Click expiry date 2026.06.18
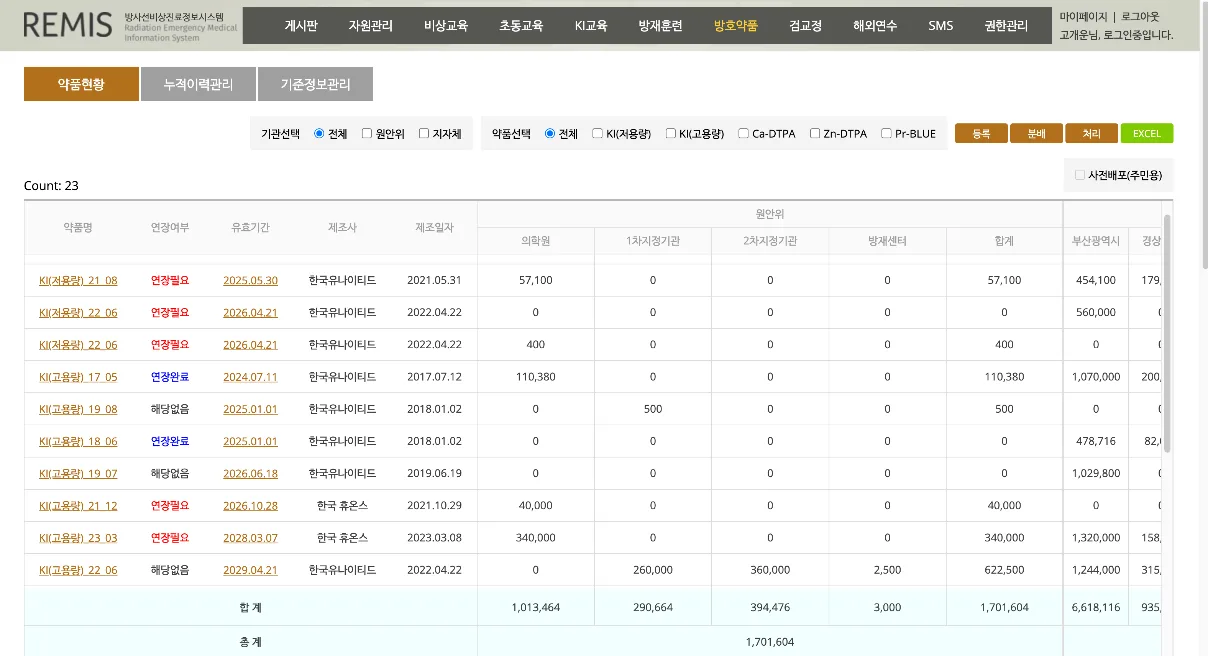1208x656 pixels. click(250, 473)
